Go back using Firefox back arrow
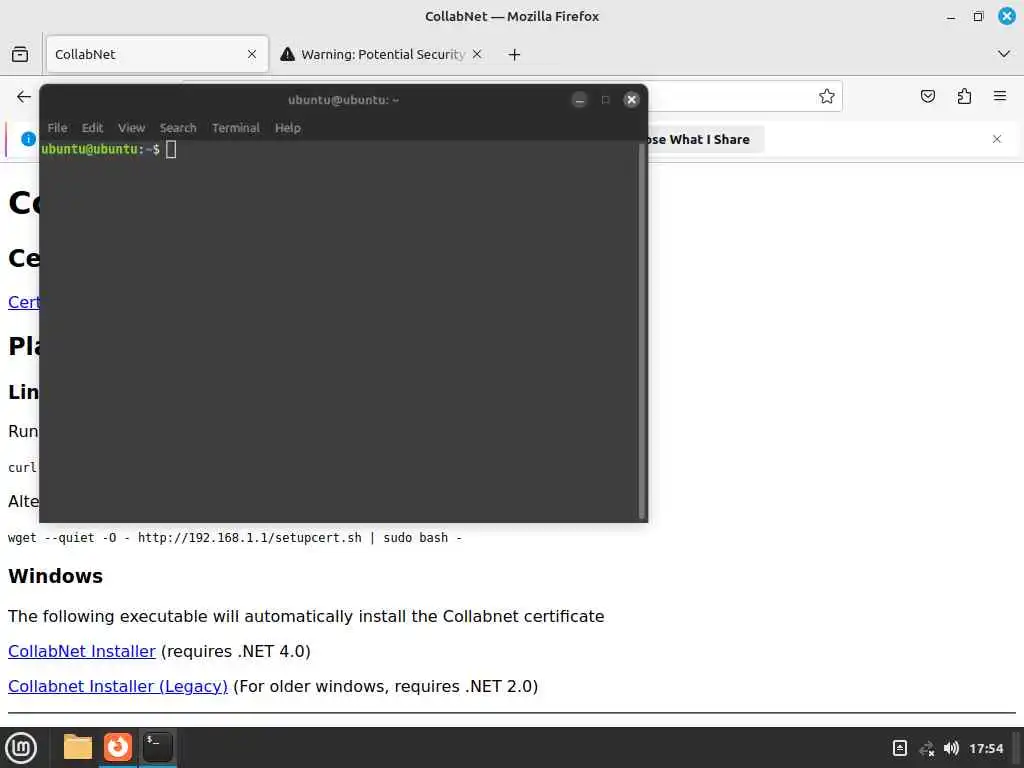The height and width of the screenshot is (768, 1024). tap(24, 97)
